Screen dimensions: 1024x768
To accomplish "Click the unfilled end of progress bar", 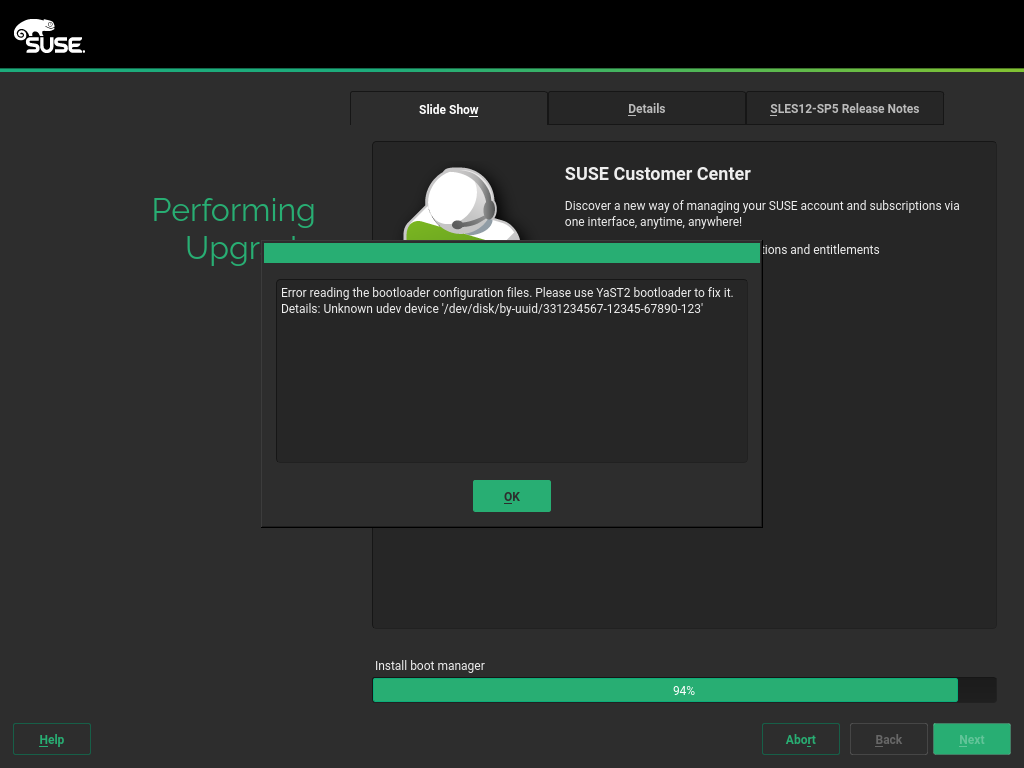I will (x=977, y=690).
